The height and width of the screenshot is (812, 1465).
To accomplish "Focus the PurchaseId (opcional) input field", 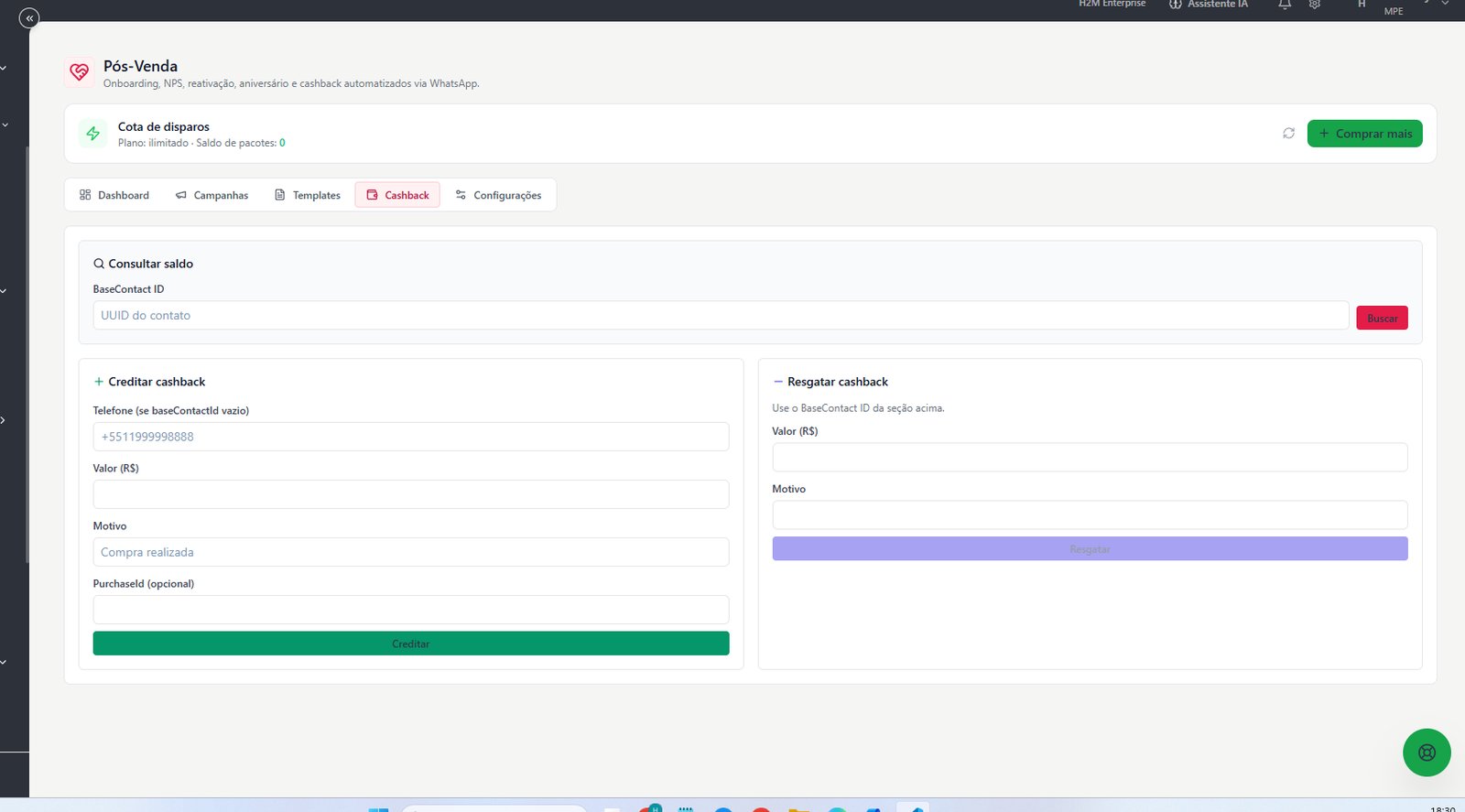I will [x=411, y=610].
